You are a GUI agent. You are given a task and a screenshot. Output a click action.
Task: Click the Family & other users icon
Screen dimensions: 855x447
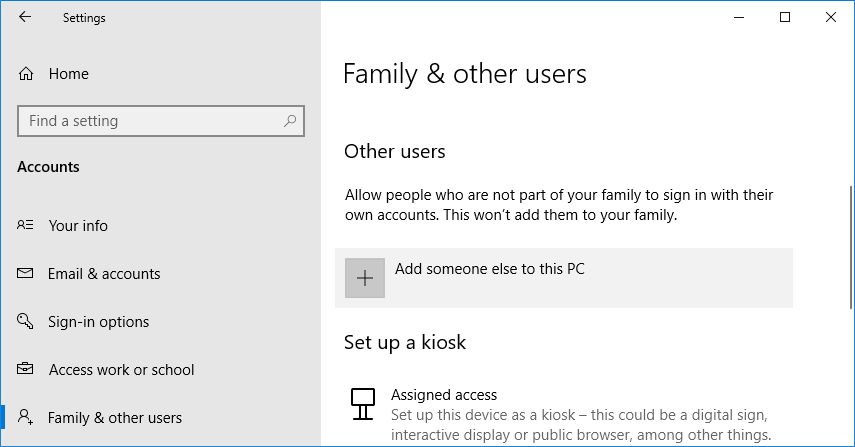click(27, 418)
